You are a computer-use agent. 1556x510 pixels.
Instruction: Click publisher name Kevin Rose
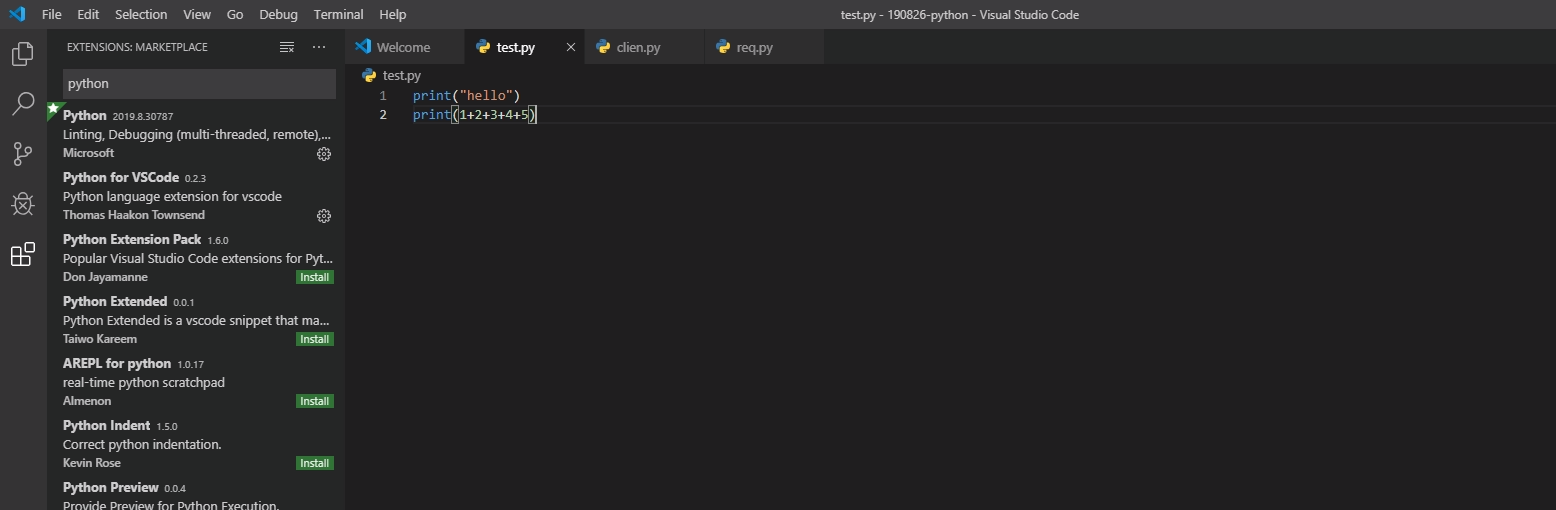(x=92, y=463)
